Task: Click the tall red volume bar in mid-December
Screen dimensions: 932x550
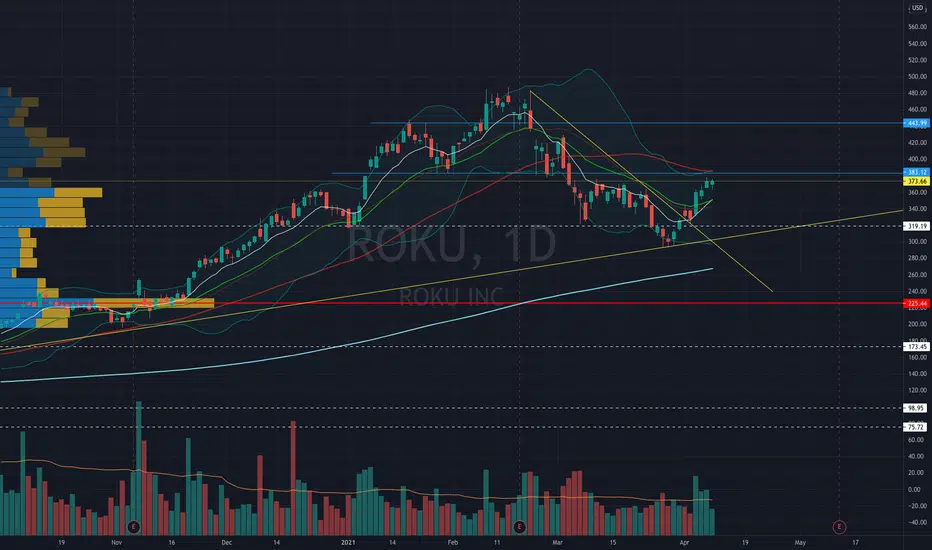Action: coord(293,478)
